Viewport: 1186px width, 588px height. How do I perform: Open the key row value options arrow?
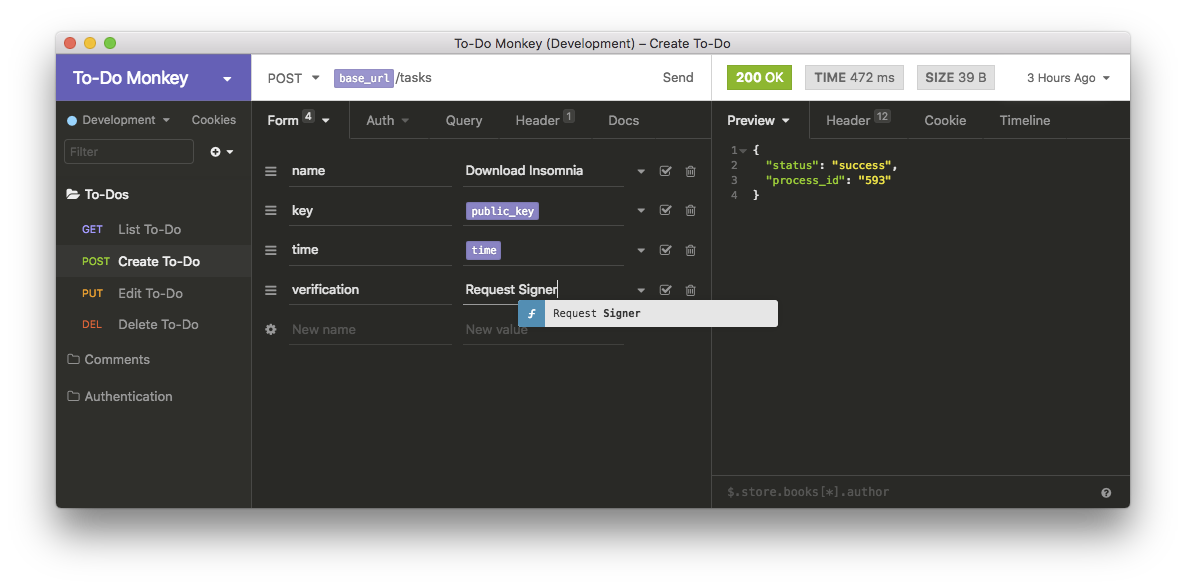click(641, 211)
